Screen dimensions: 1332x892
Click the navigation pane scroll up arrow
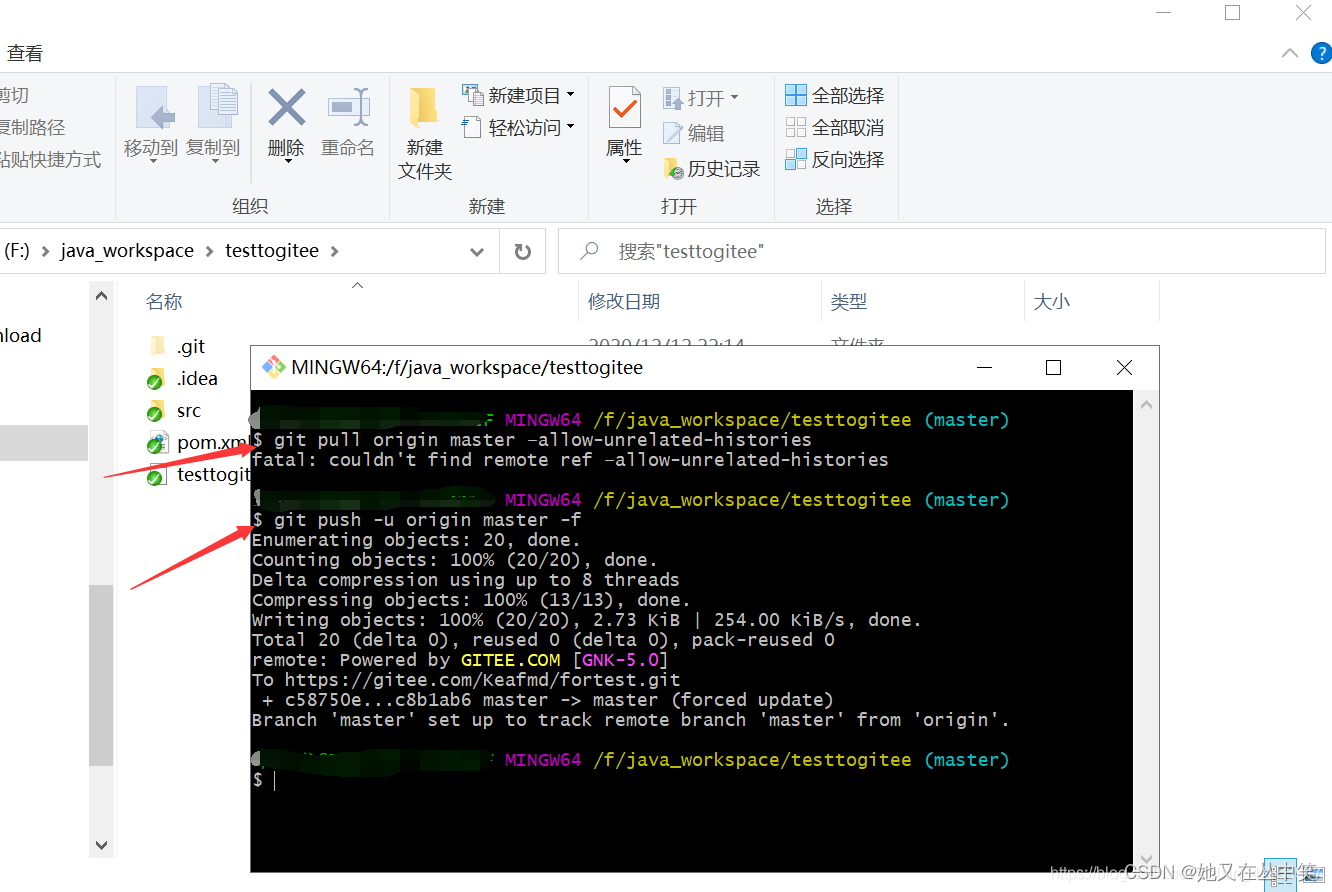click(101, 296)
